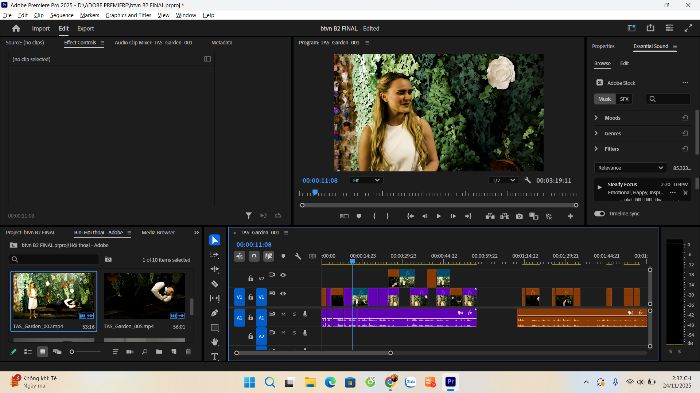Switch to Import workspace
This screenshot has height=393, width=700.
[x=41, y=28]
